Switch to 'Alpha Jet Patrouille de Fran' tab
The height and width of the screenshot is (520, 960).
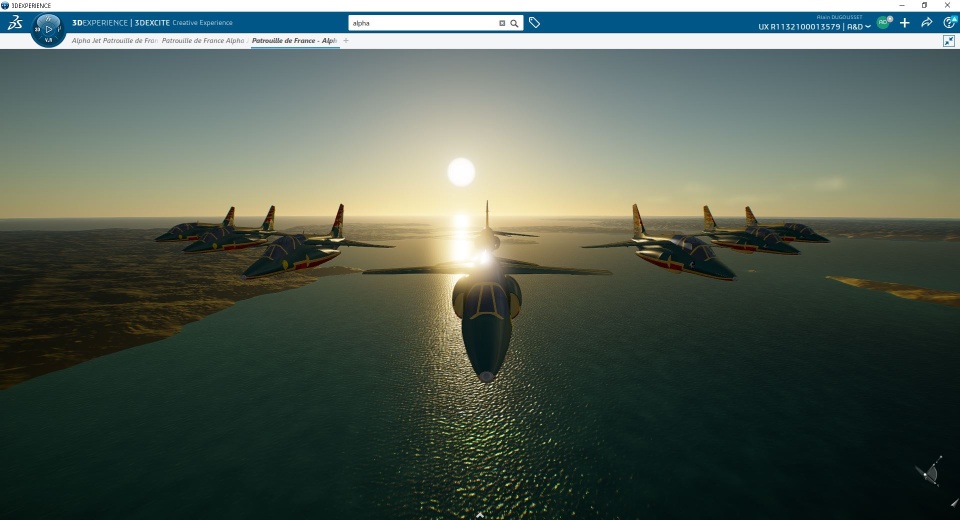[114, 40]
